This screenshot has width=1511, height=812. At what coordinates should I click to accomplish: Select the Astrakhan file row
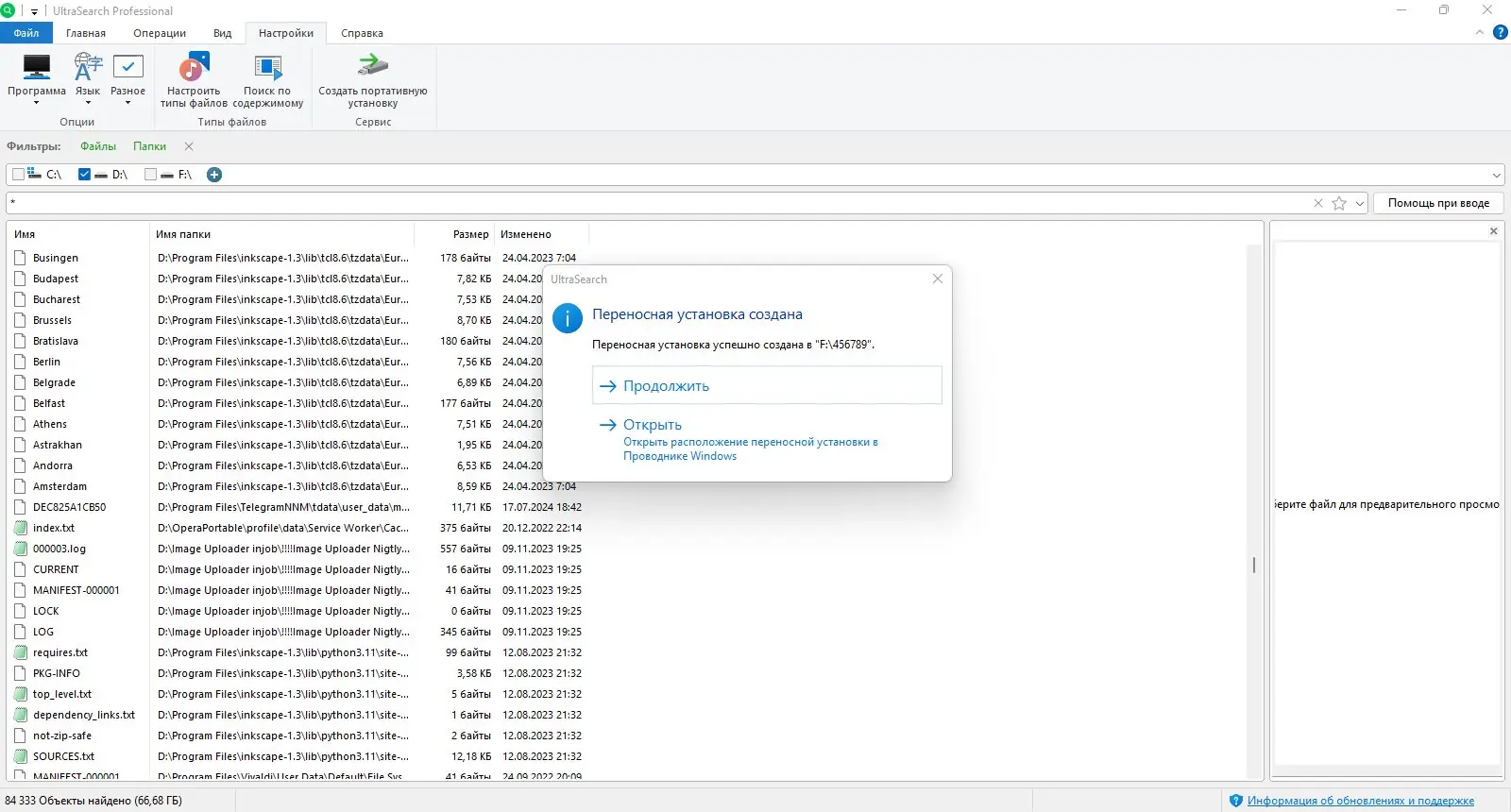297,445
